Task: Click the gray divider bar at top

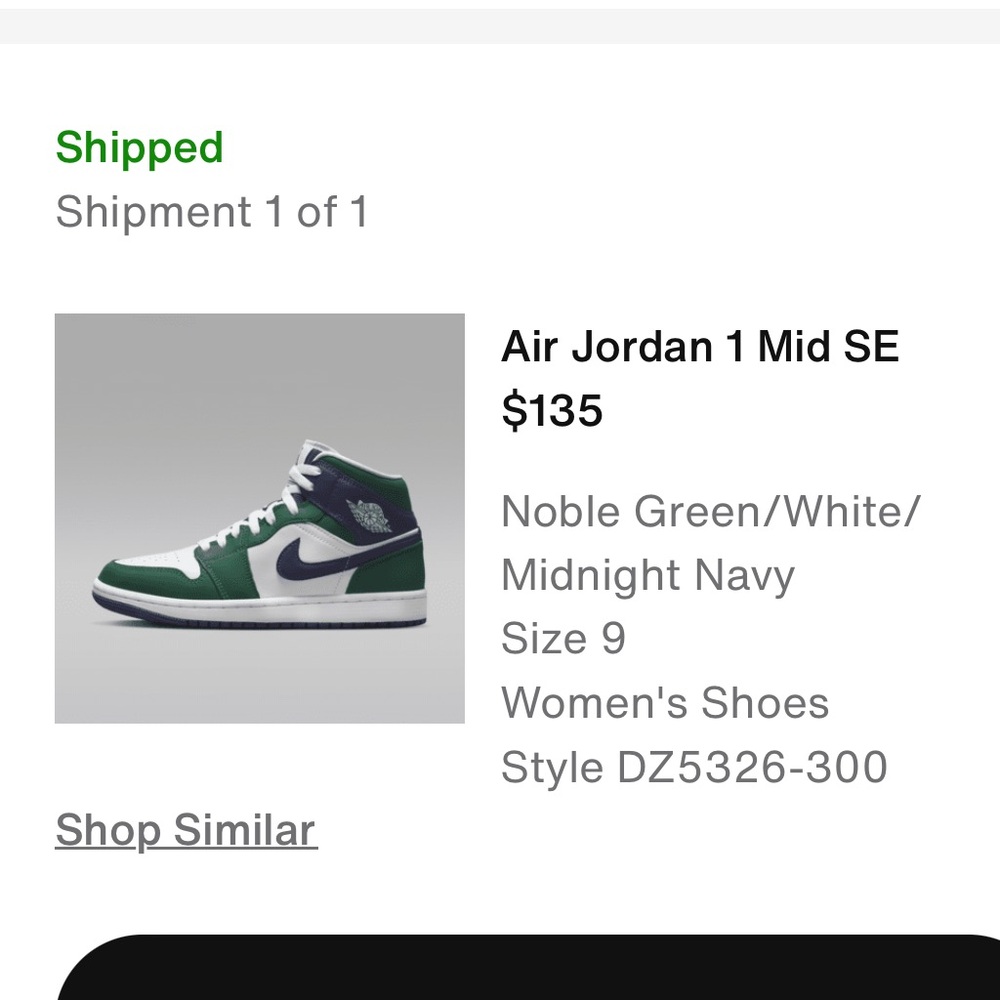Action: 500,26
